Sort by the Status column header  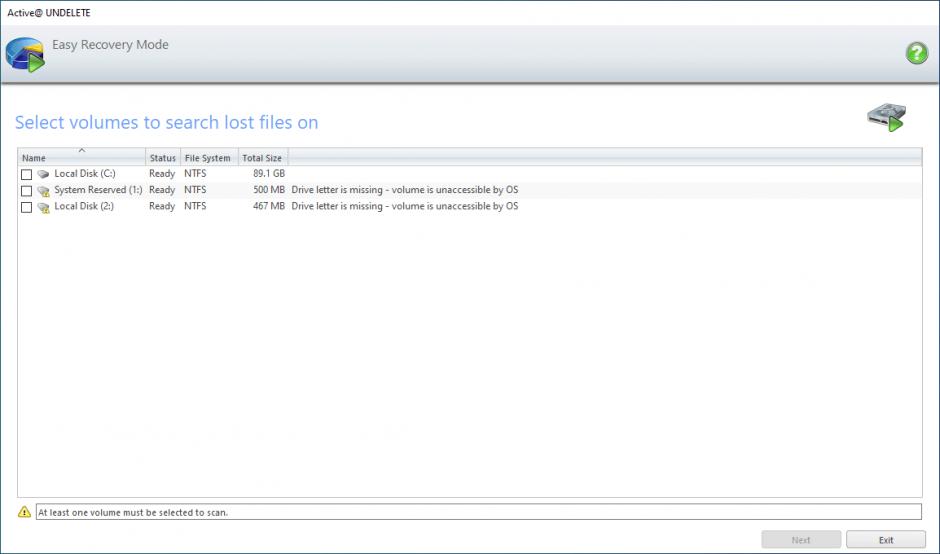(162, 157)
